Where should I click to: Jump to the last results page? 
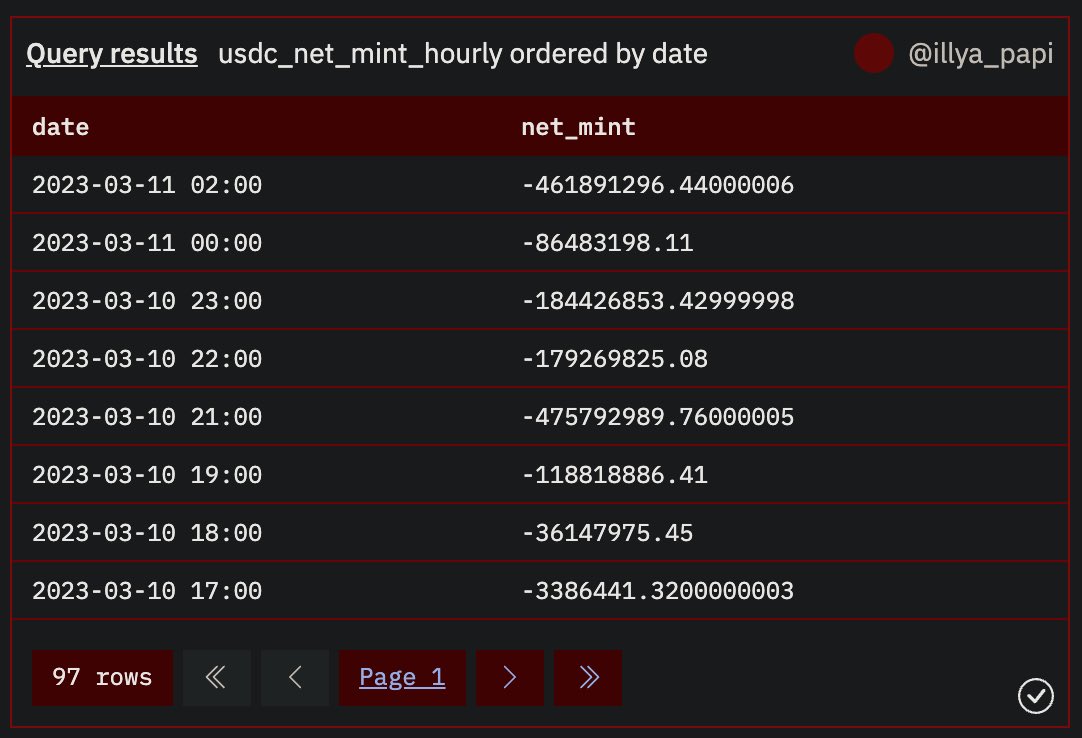coord(588,678)
